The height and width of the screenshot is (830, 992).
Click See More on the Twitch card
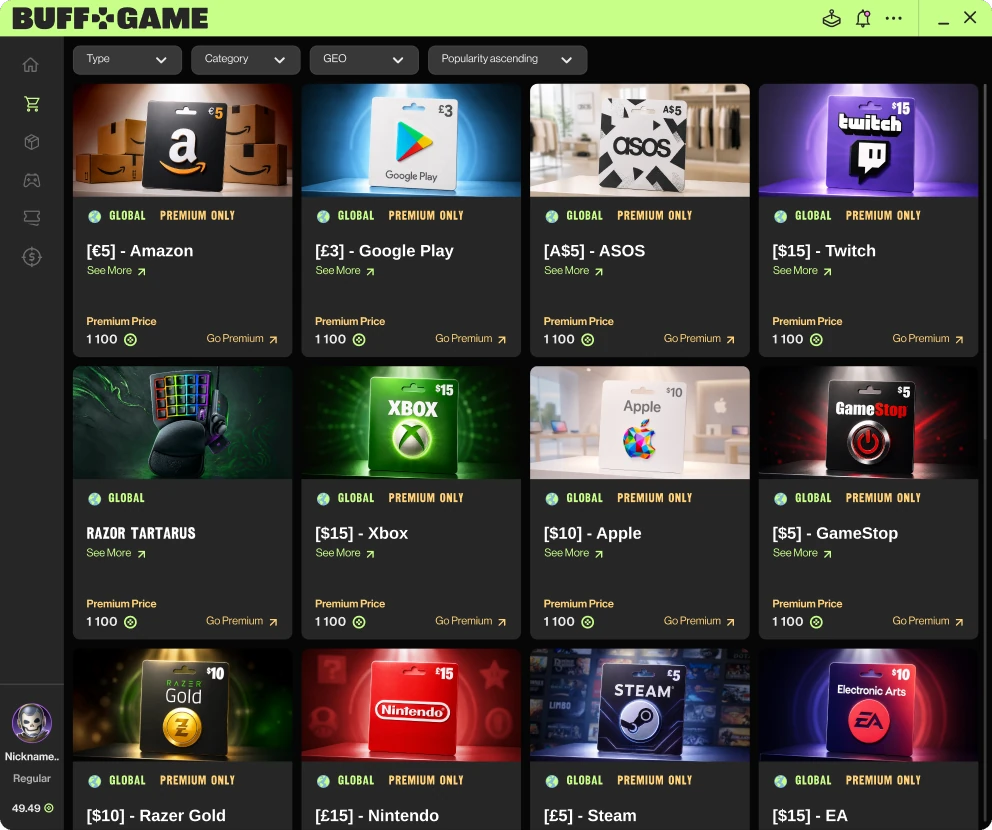click(x=802, y=271)
